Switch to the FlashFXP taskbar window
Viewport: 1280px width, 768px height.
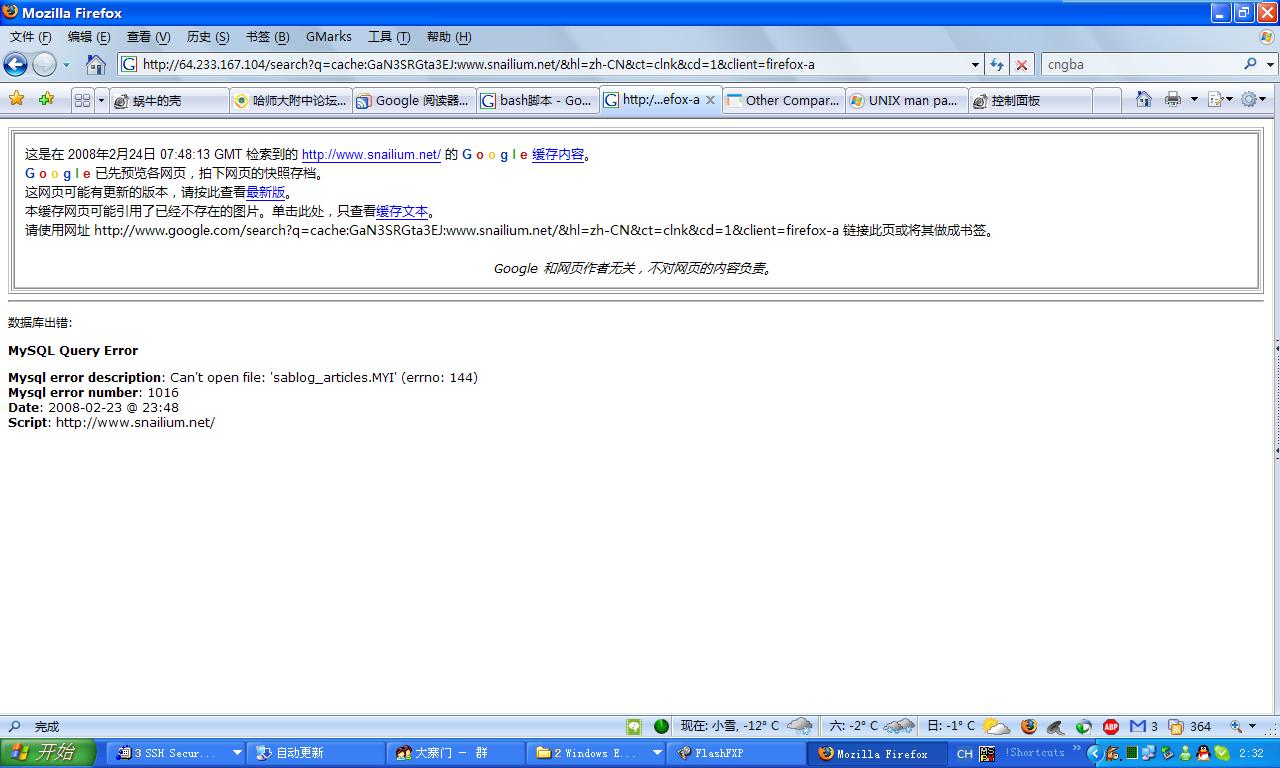coord(736,753)
